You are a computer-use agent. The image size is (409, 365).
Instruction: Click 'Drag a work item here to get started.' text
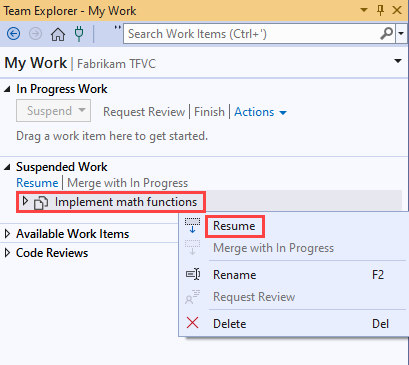[112, 136]
